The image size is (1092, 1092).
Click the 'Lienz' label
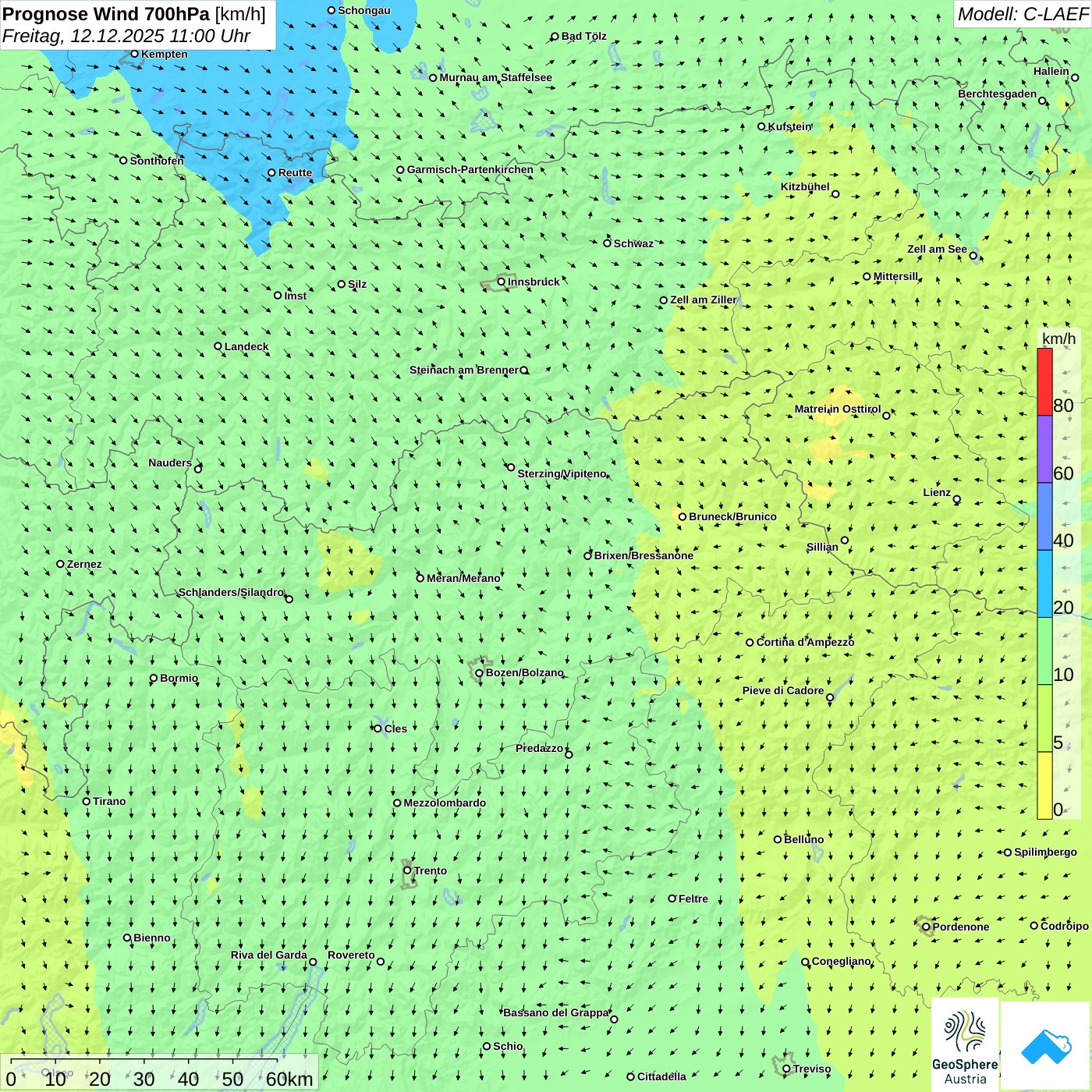coord(937,492)
